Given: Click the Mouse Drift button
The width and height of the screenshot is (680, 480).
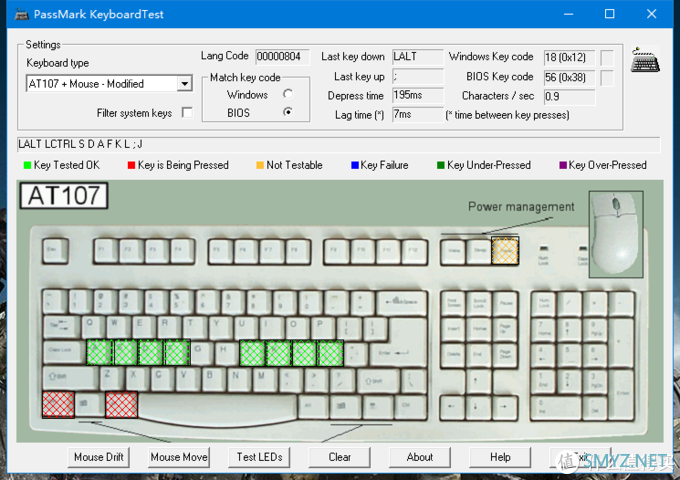Looking at the screenshot, I should pos(98,457).
